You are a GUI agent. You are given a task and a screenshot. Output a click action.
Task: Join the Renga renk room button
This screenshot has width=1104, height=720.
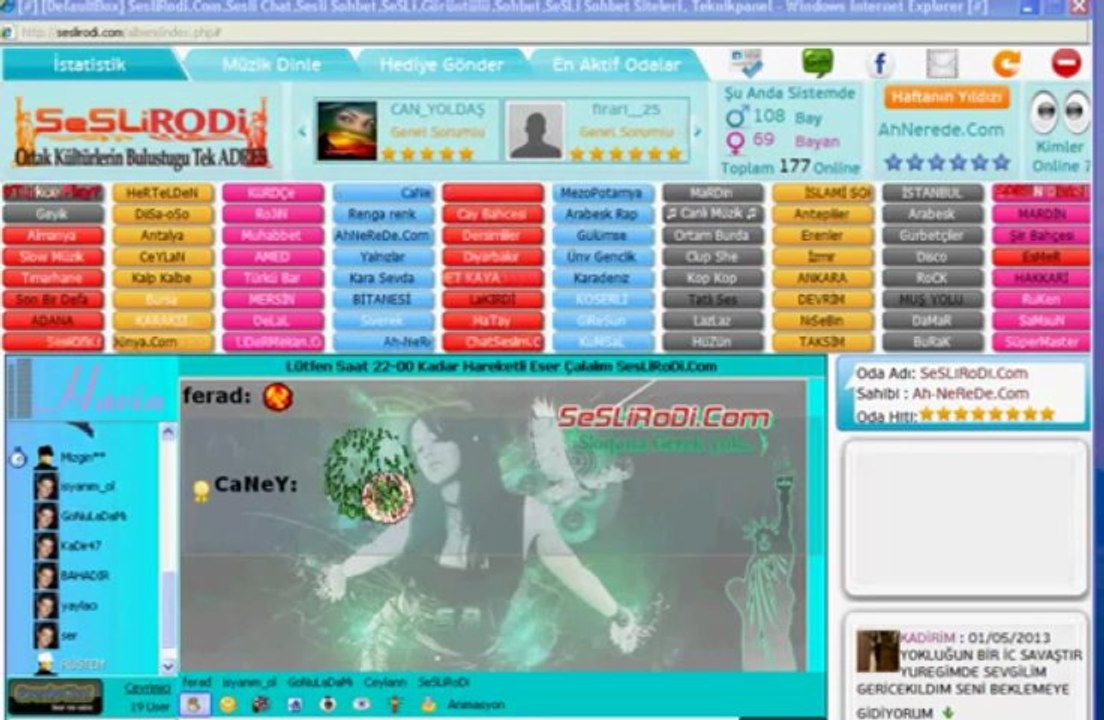pos(383,214)
